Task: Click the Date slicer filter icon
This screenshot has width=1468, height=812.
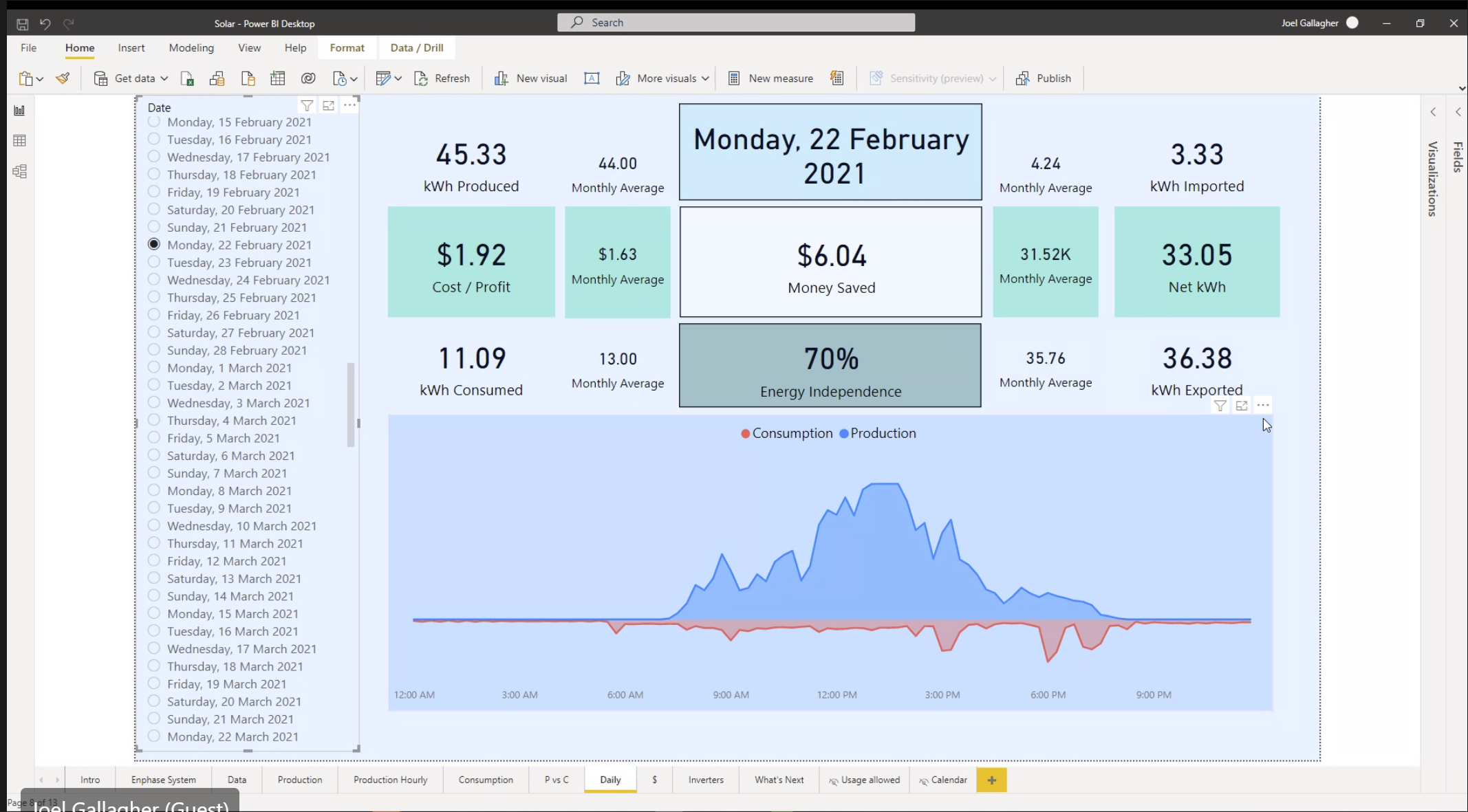Action: [307, 106]
